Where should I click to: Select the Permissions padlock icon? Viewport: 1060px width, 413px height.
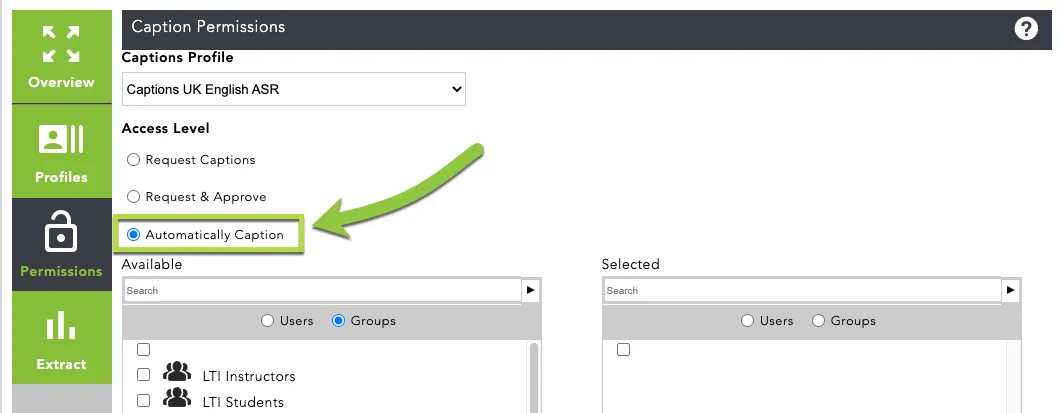point(62,232)
